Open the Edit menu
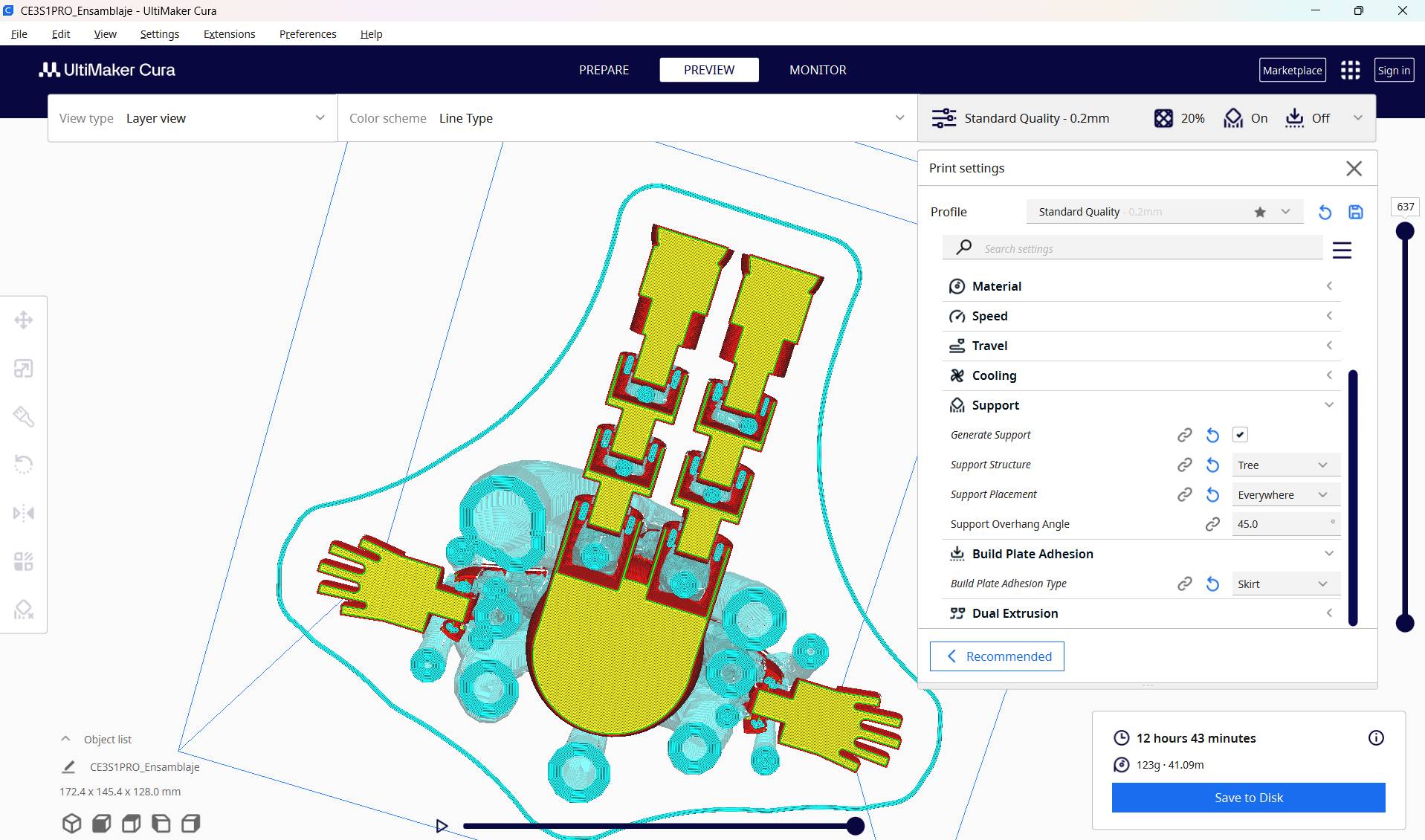The height and width of the screenshot is (840, 1425). tap(61, 34)
